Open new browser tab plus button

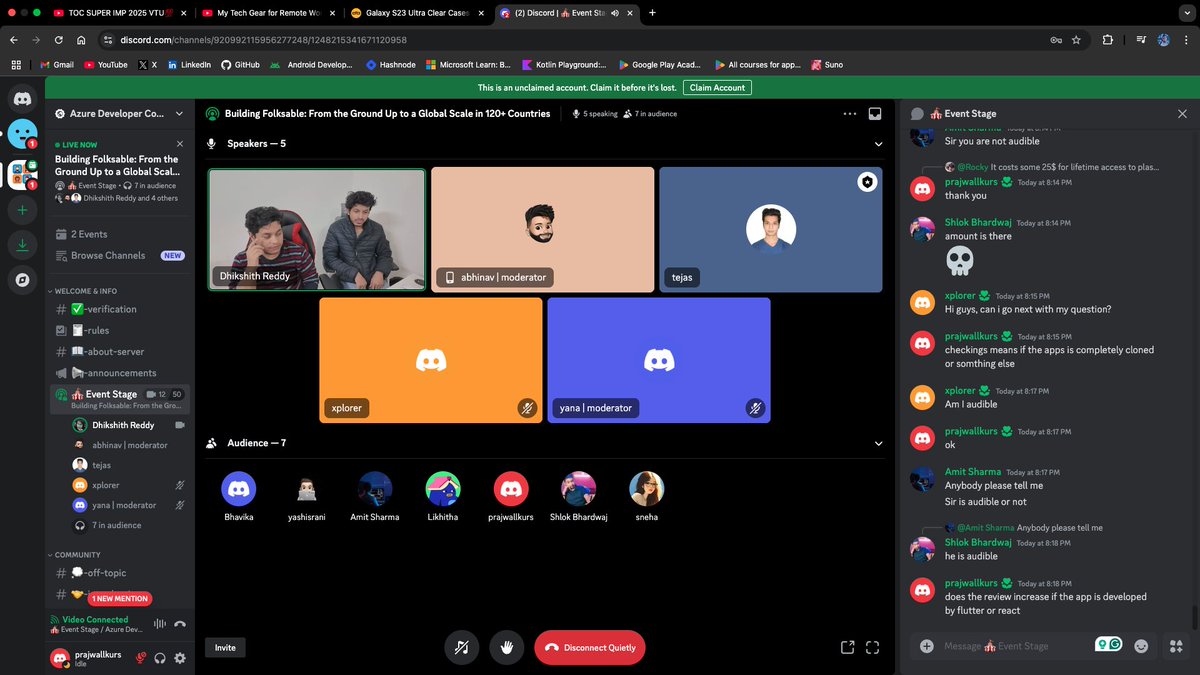tap(653, 13)
